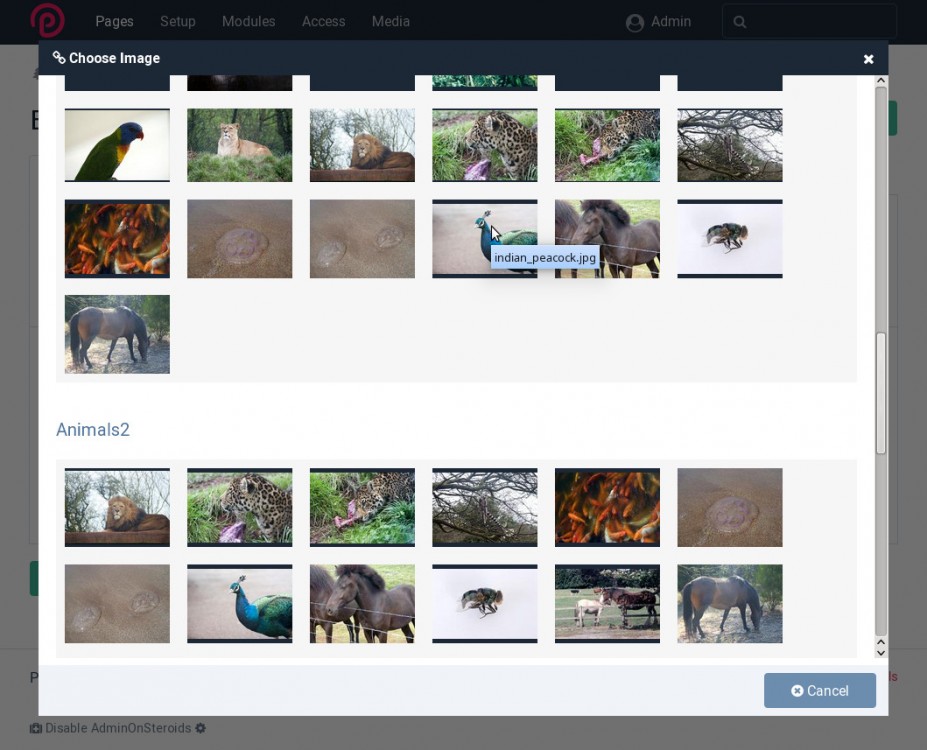Viewport: 927px width, 750px height.
Task: Select the rainbow lorikeet parrot thumbnail
Action: point(117,145)
